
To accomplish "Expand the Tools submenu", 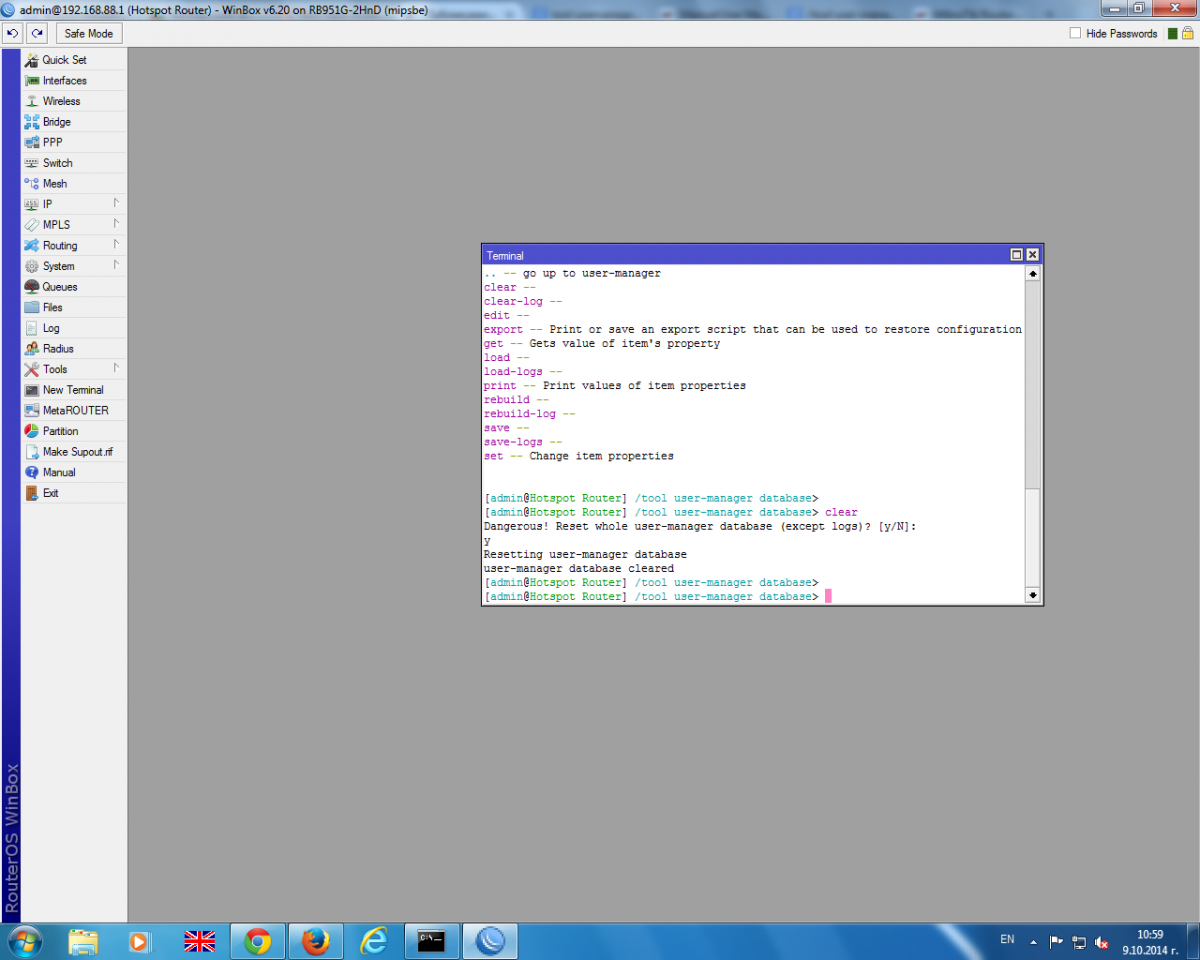I will (116, 369).
